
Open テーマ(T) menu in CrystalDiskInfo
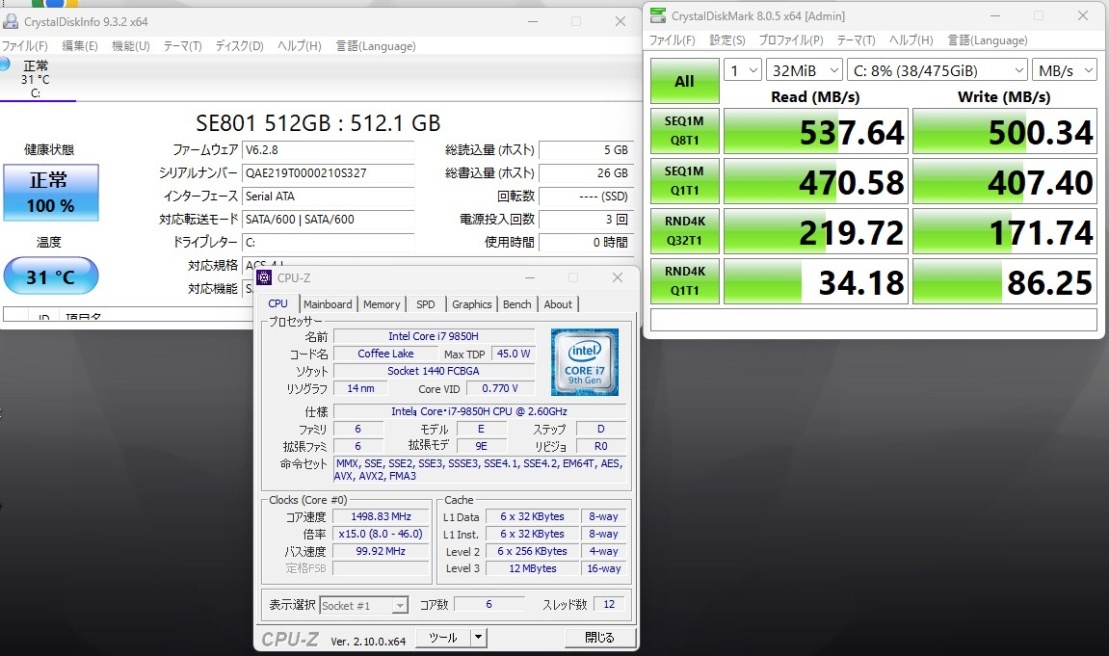click(182, 46)
